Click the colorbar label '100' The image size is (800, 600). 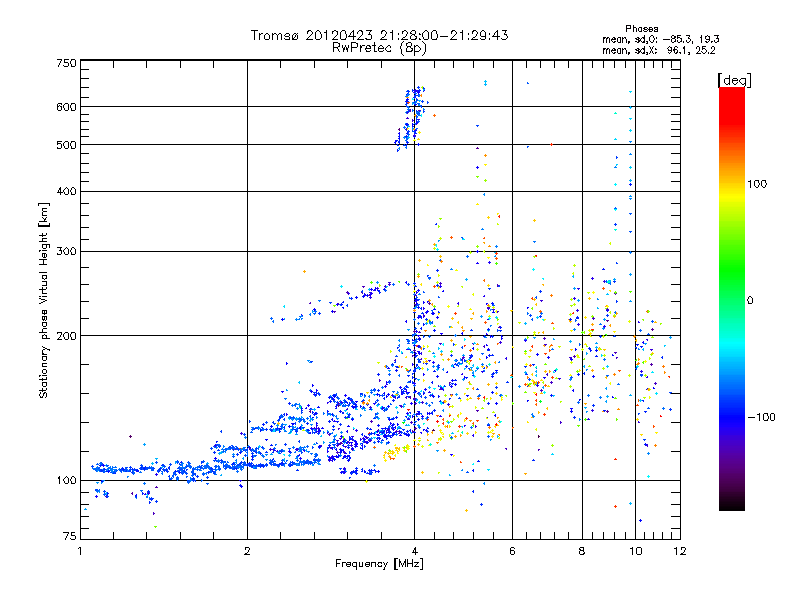click(x=757, y=184)
